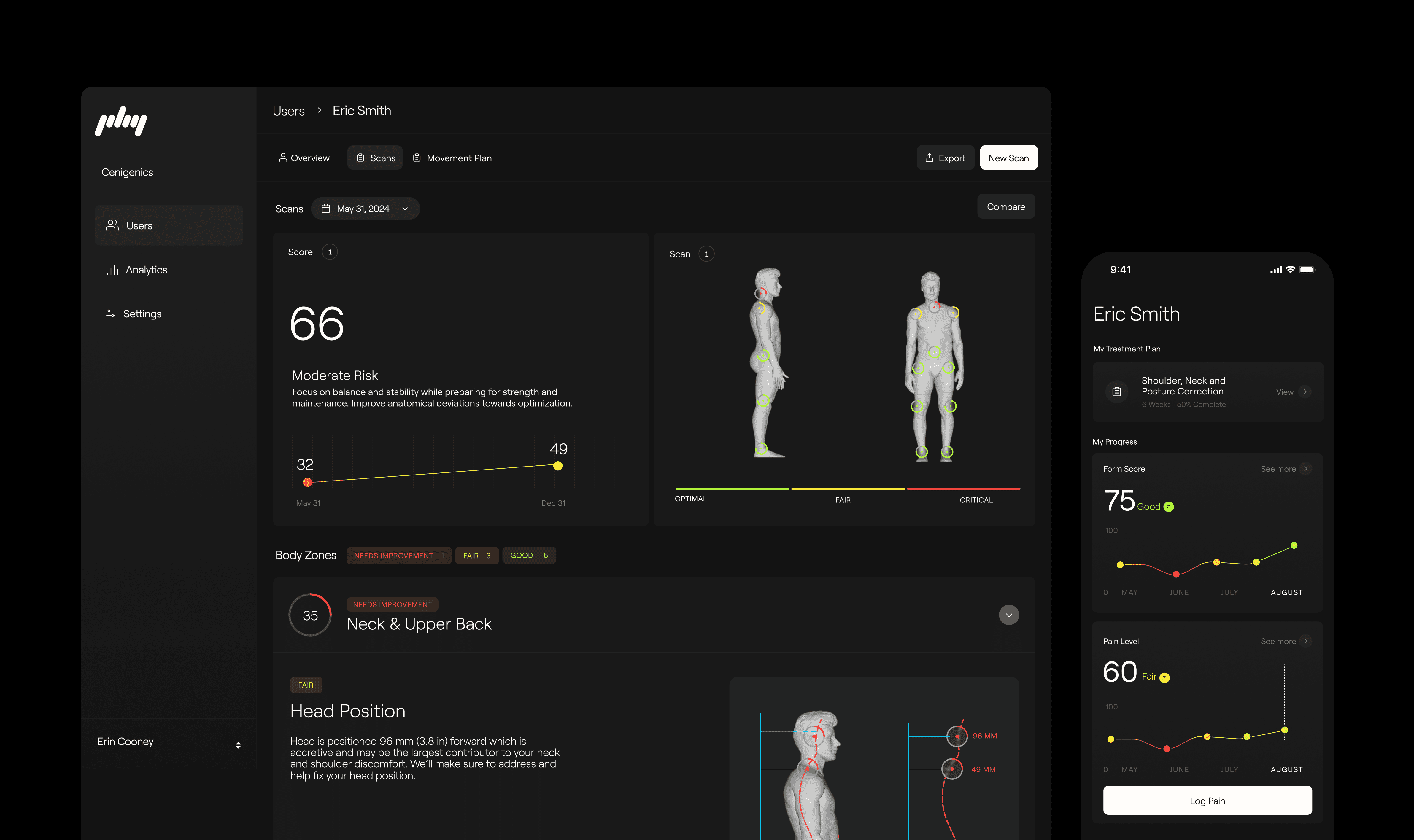The image size is (1414, 840).
Task: Click the Moderate Risk heading
Action: (335, 375)
